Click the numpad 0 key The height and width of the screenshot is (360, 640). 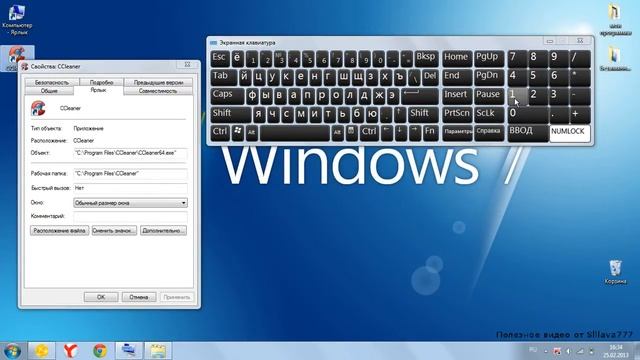pos(528,115)
